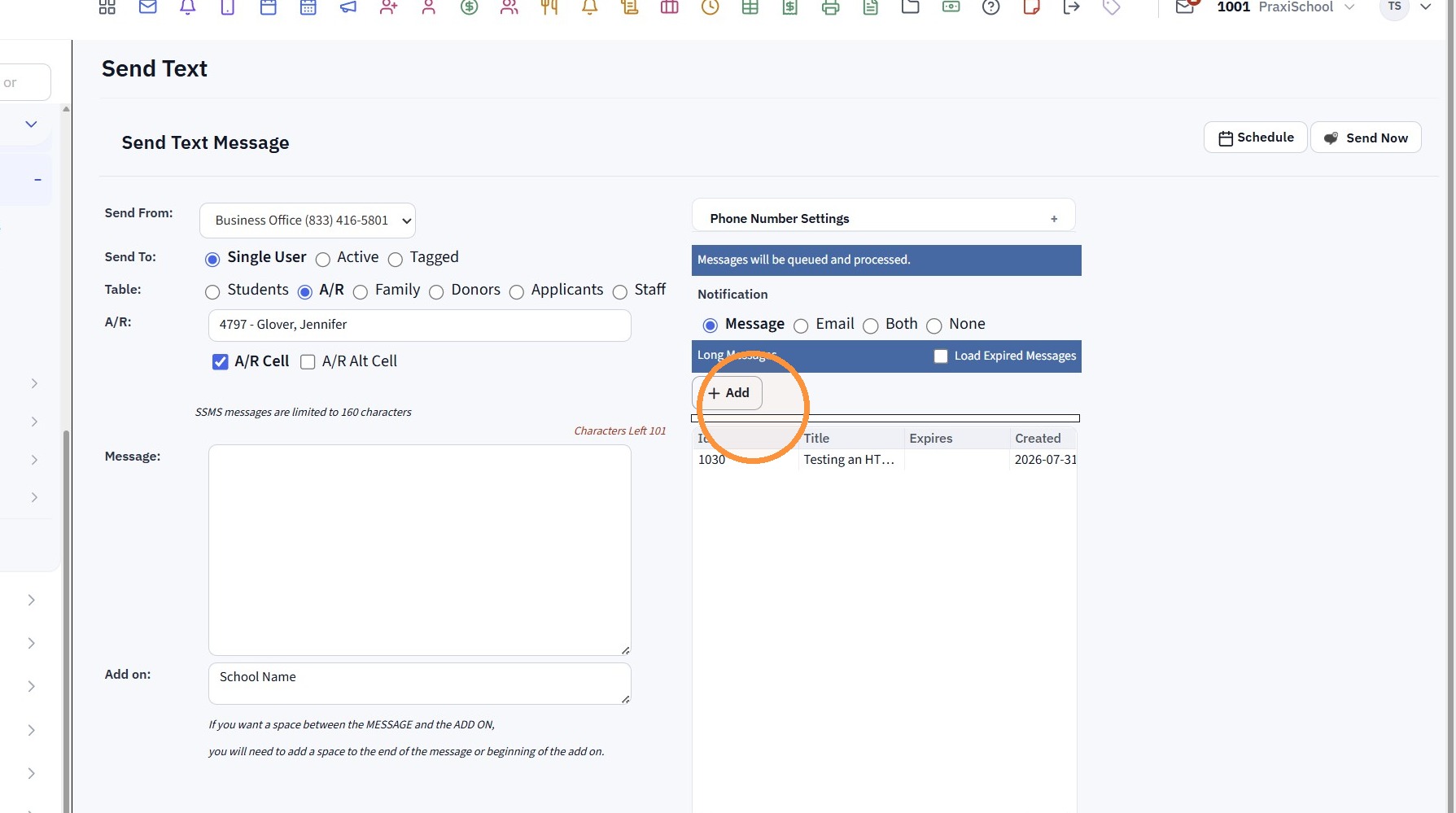Choose the Students table radio
Image resolution: width=1456 pixels, height=813 pixels.
point(212,292)
